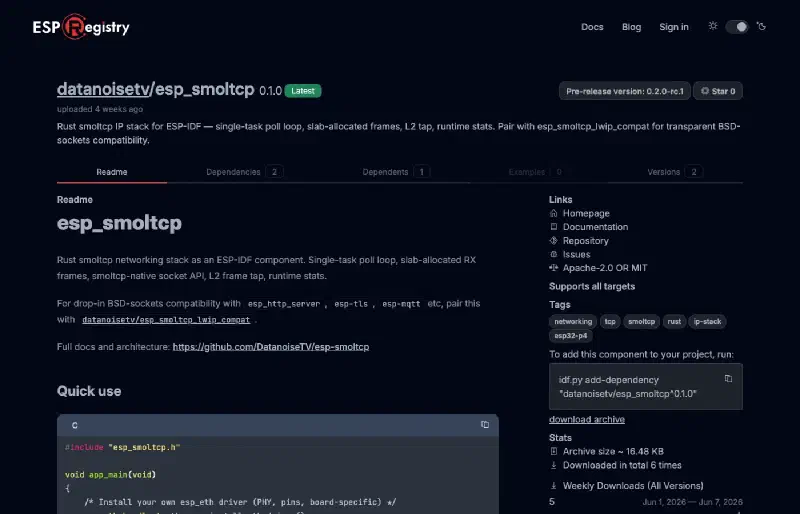The image size is (800, 514).
Task: Switch to the Dependents tab
Action: [x=396, y=172]
